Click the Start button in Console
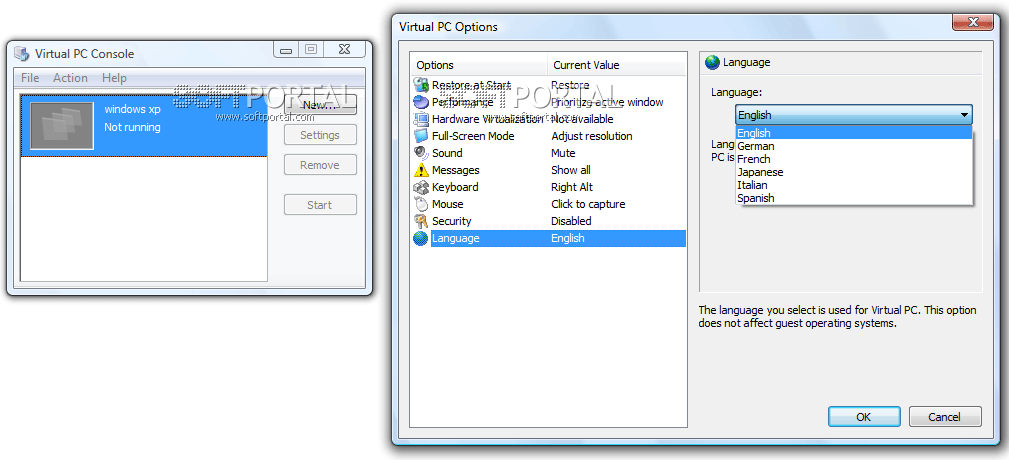The image size is (1009, 460). [x=320, y=205]
